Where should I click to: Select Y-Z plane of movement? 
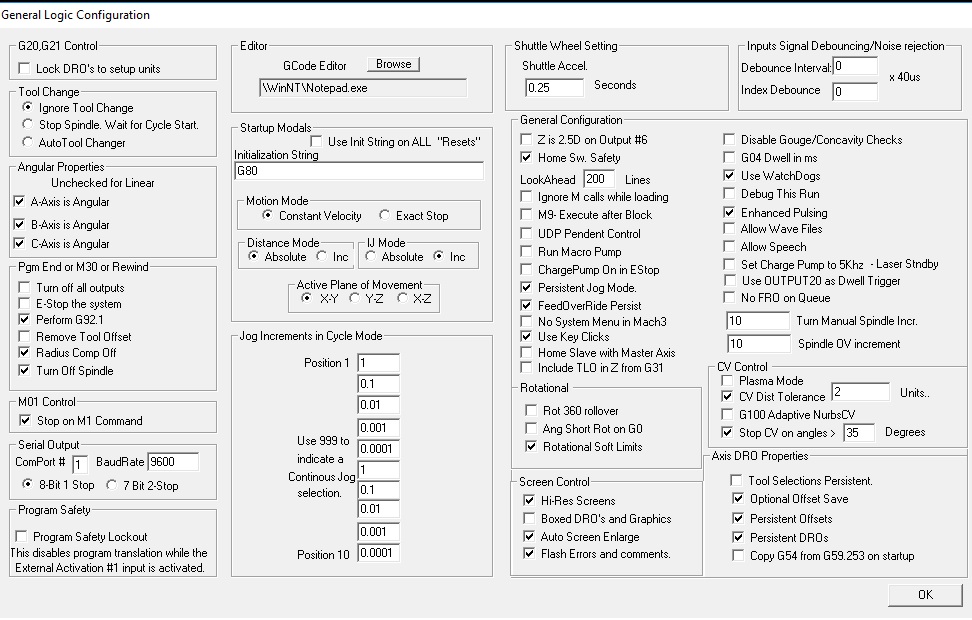coord(355,298)
